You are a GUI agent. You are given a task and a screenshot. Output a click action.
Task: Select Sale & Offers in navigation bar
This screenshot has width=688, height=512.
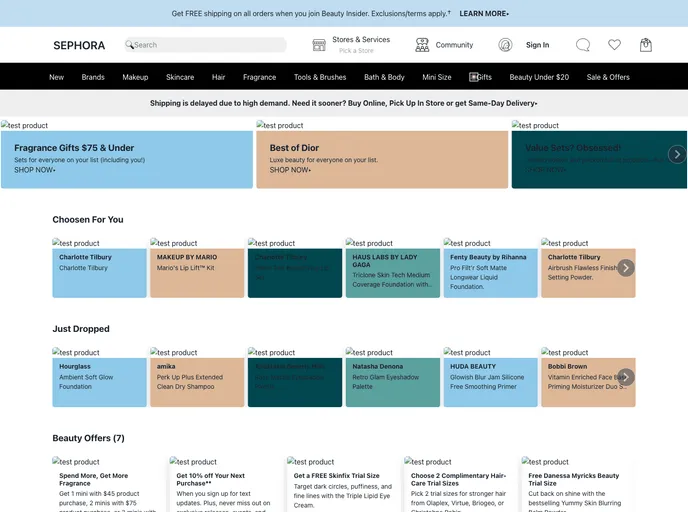[x=608, y=77]
